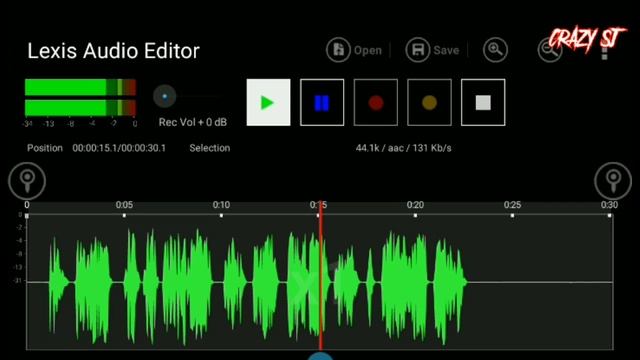Click the Open label
This screenshot has height=360, width=640.
pos(368,50)
